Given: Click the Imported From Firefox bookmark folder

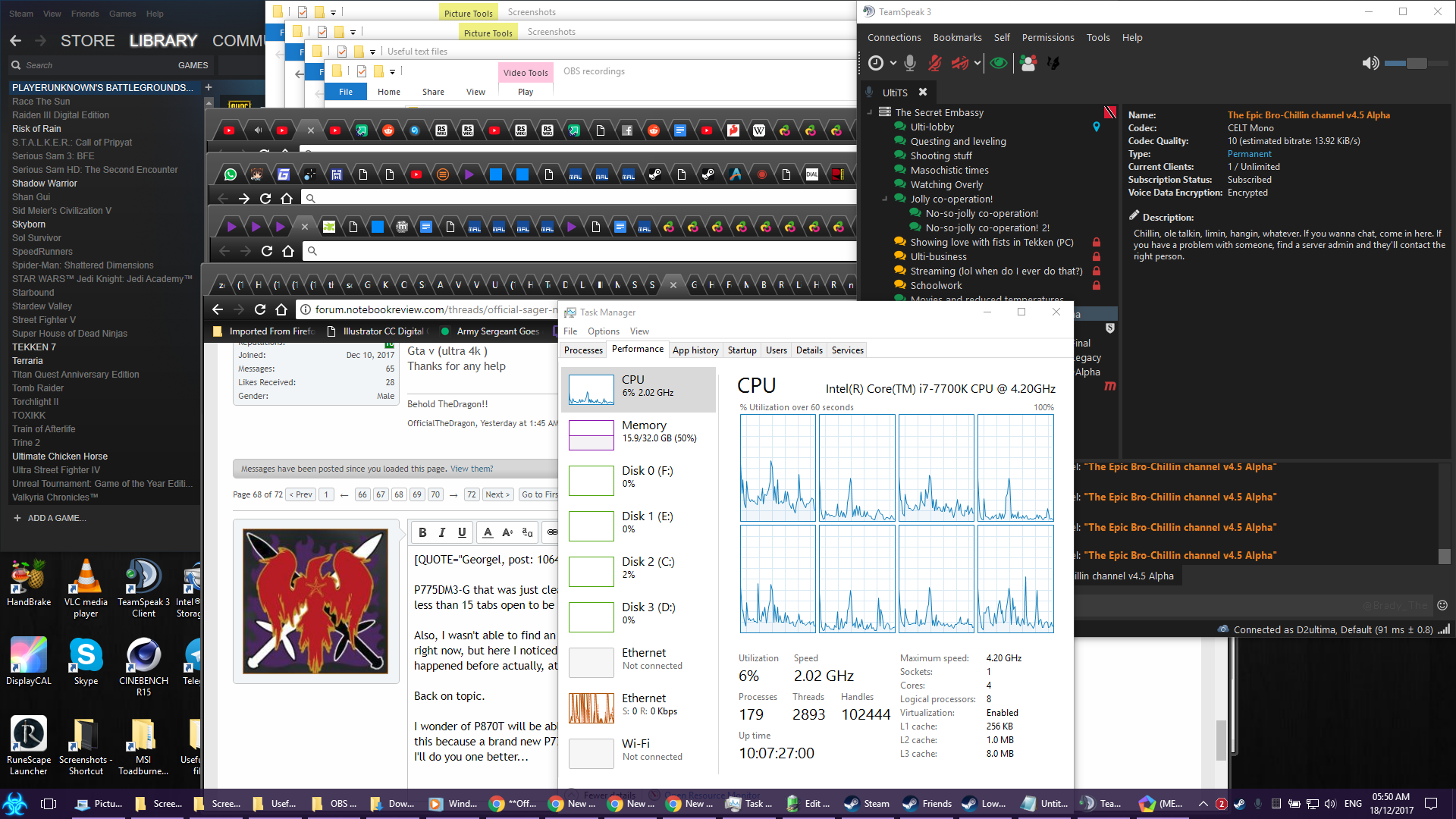Looking at the screenshot, I should click(265, 331).
